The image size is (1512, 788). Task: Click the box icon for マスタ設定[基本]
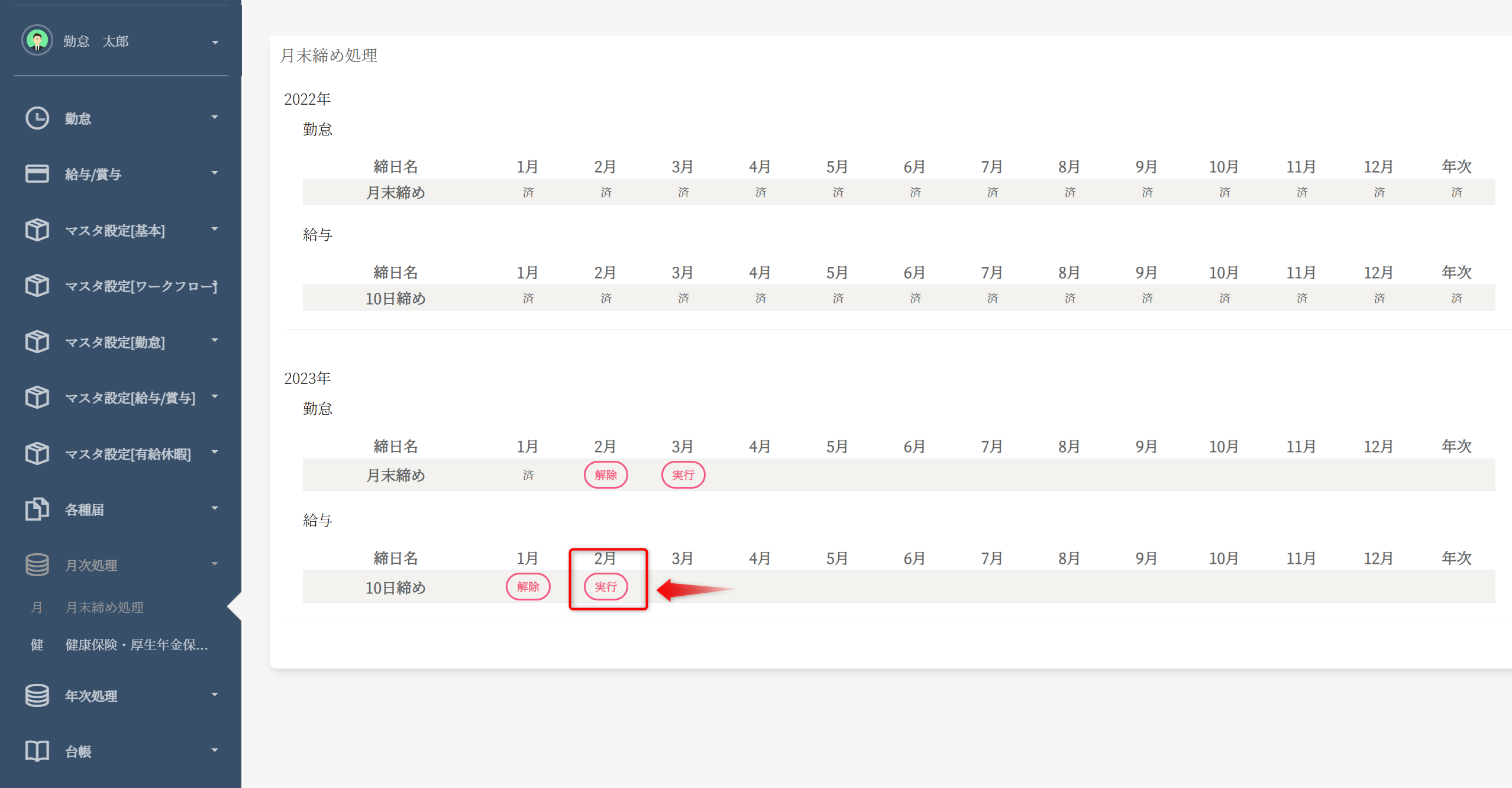click(x=37, y=230)
